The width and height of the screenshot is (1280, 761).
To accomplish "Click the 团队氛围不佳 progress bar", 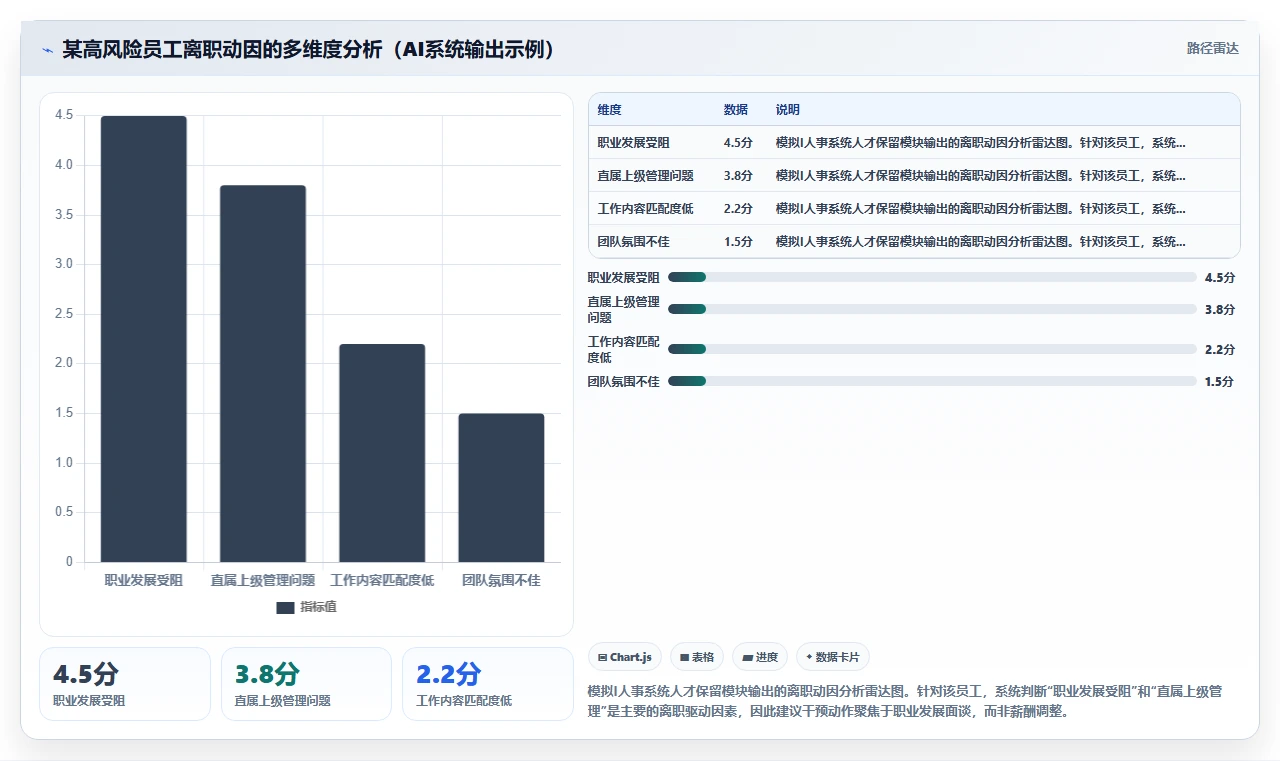I will [932, 381].
